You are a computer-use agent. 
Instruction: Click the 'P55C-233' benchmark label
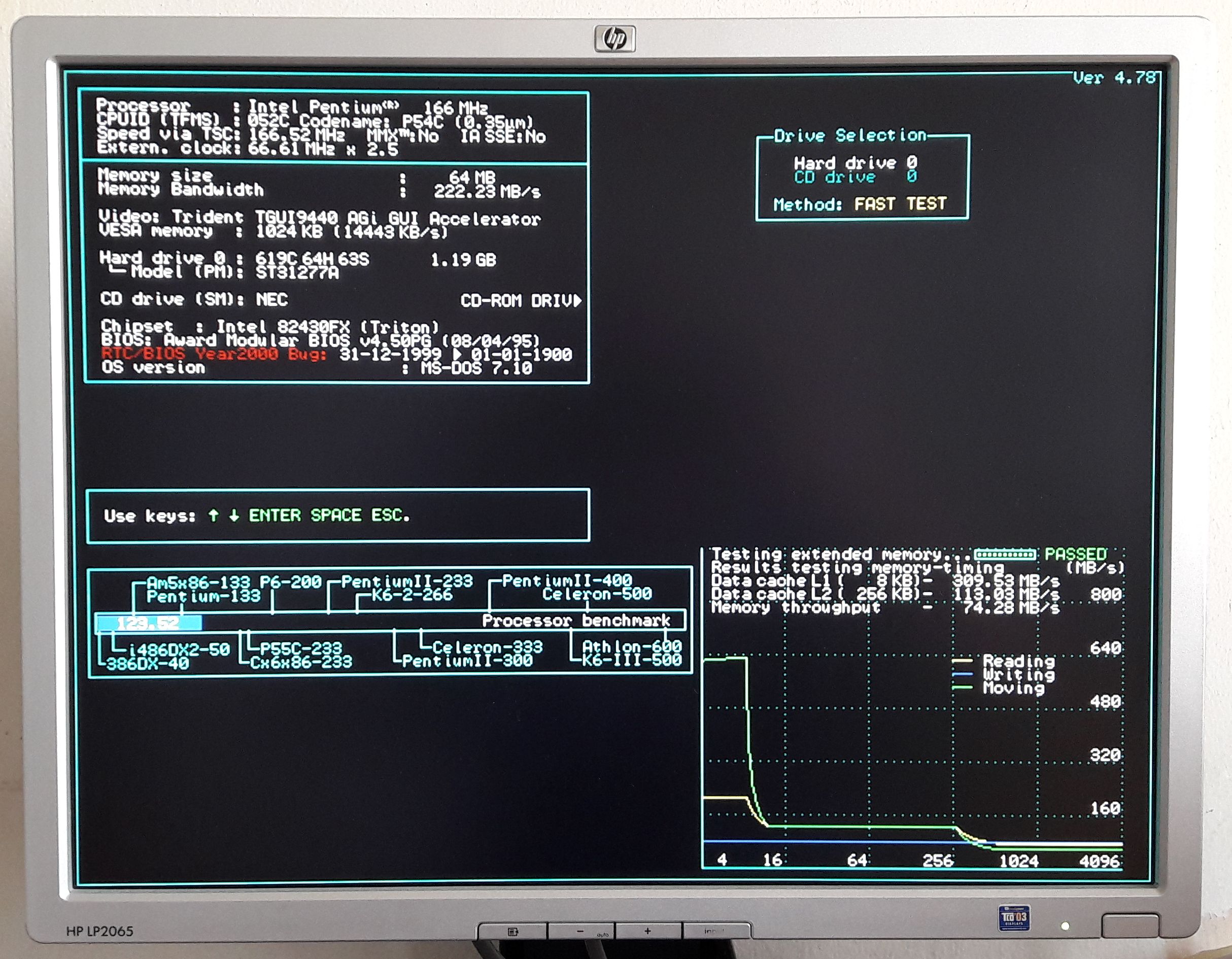pyautogui.click(x=301, y=648)
